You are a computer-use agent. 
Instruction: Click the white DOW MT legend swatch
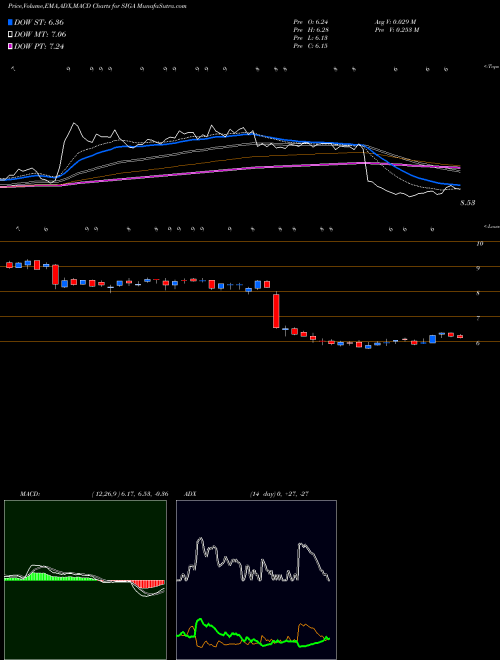pos(11,35)
